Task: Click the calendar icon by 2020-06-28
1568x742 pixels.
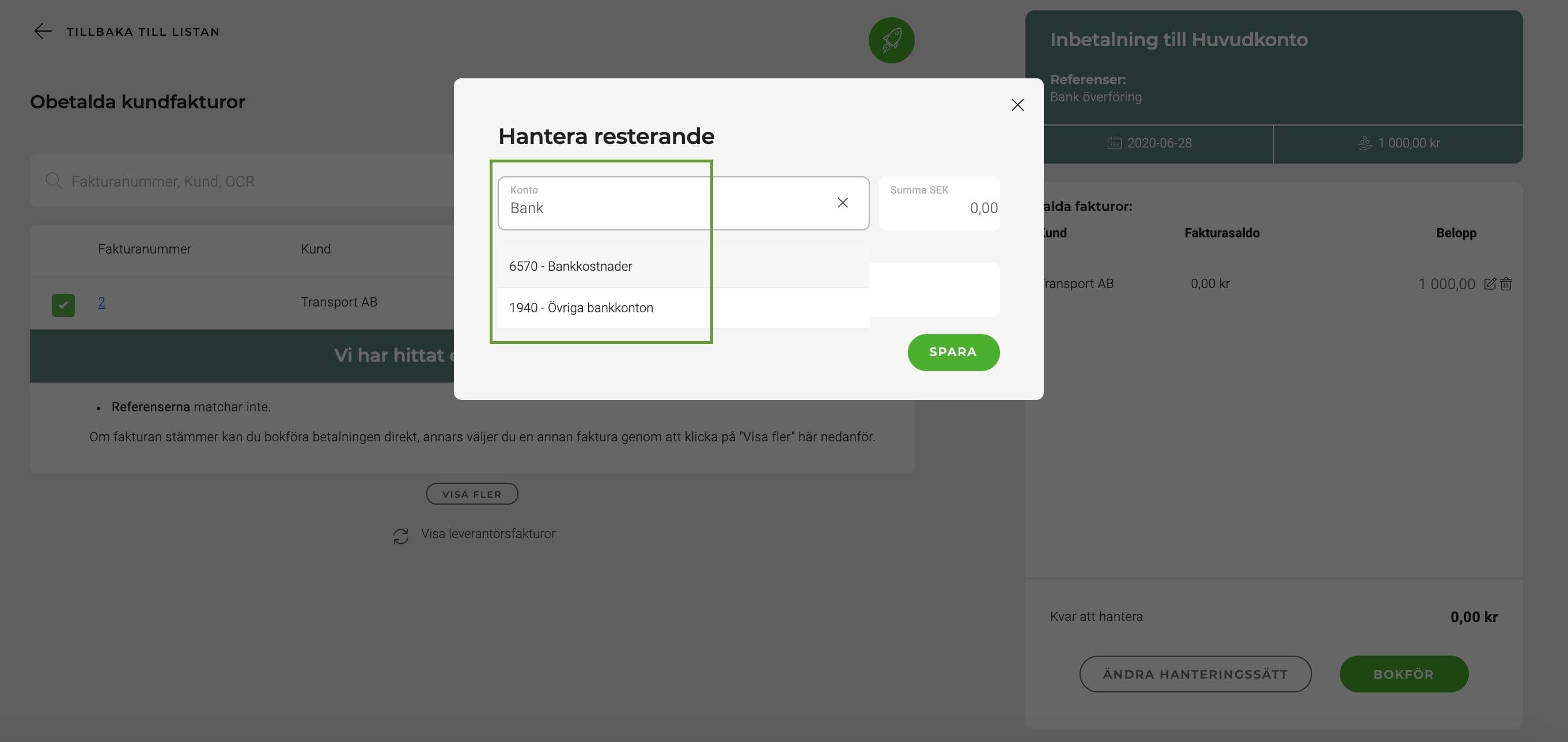Action: [1114, 143]
